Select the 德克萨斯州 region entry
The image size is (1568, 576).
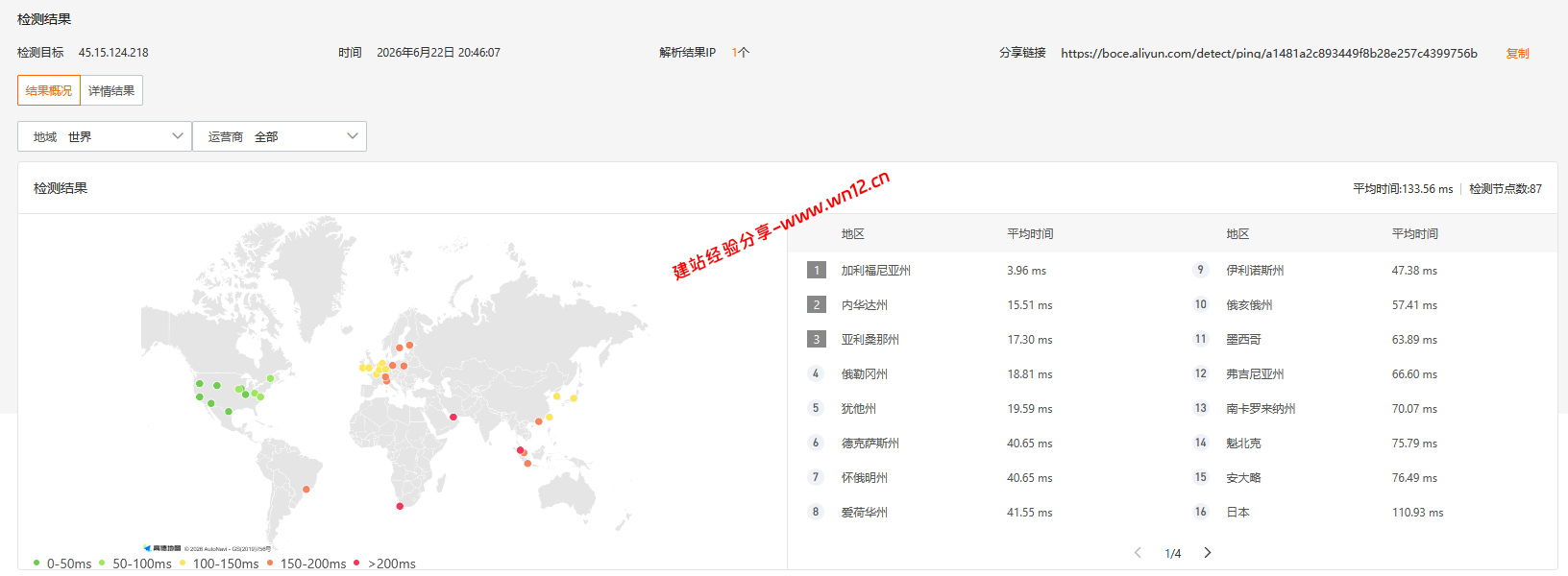point(870,444)
